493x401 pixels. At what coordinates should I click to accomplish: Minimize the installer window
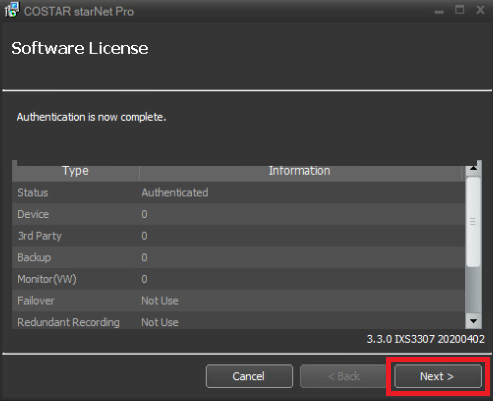pos(439,11)
